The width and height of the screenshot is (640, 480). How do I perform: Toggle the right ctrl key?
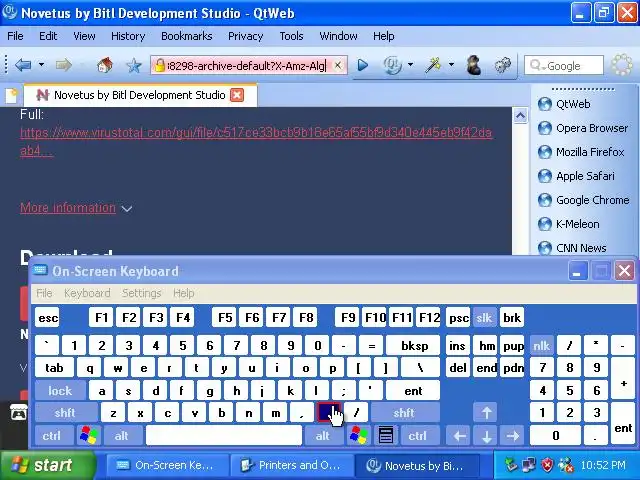418,436
